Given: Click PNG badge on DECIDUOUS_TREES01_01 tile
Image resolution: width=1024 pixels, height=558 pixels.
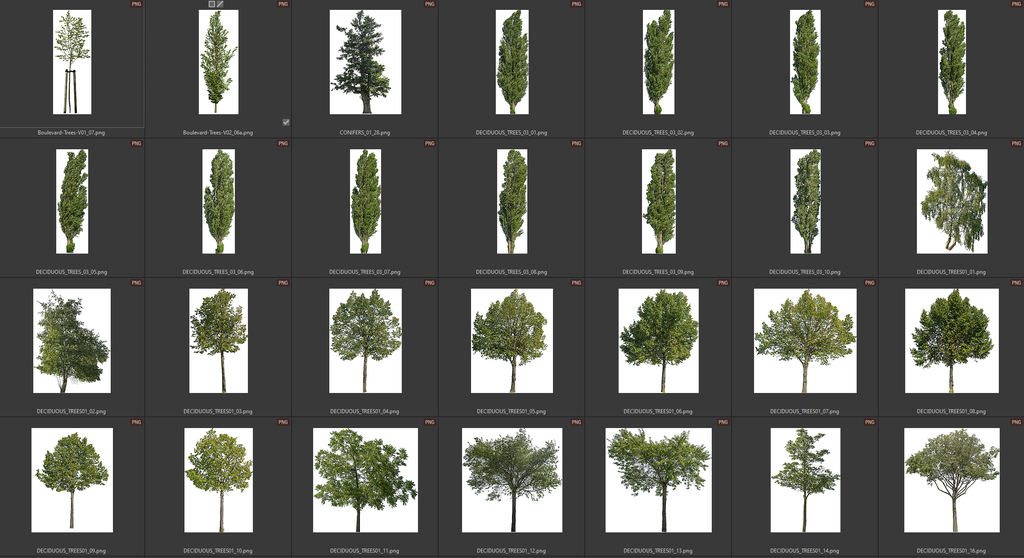Looking at the screenshot, I should 1015,144.
